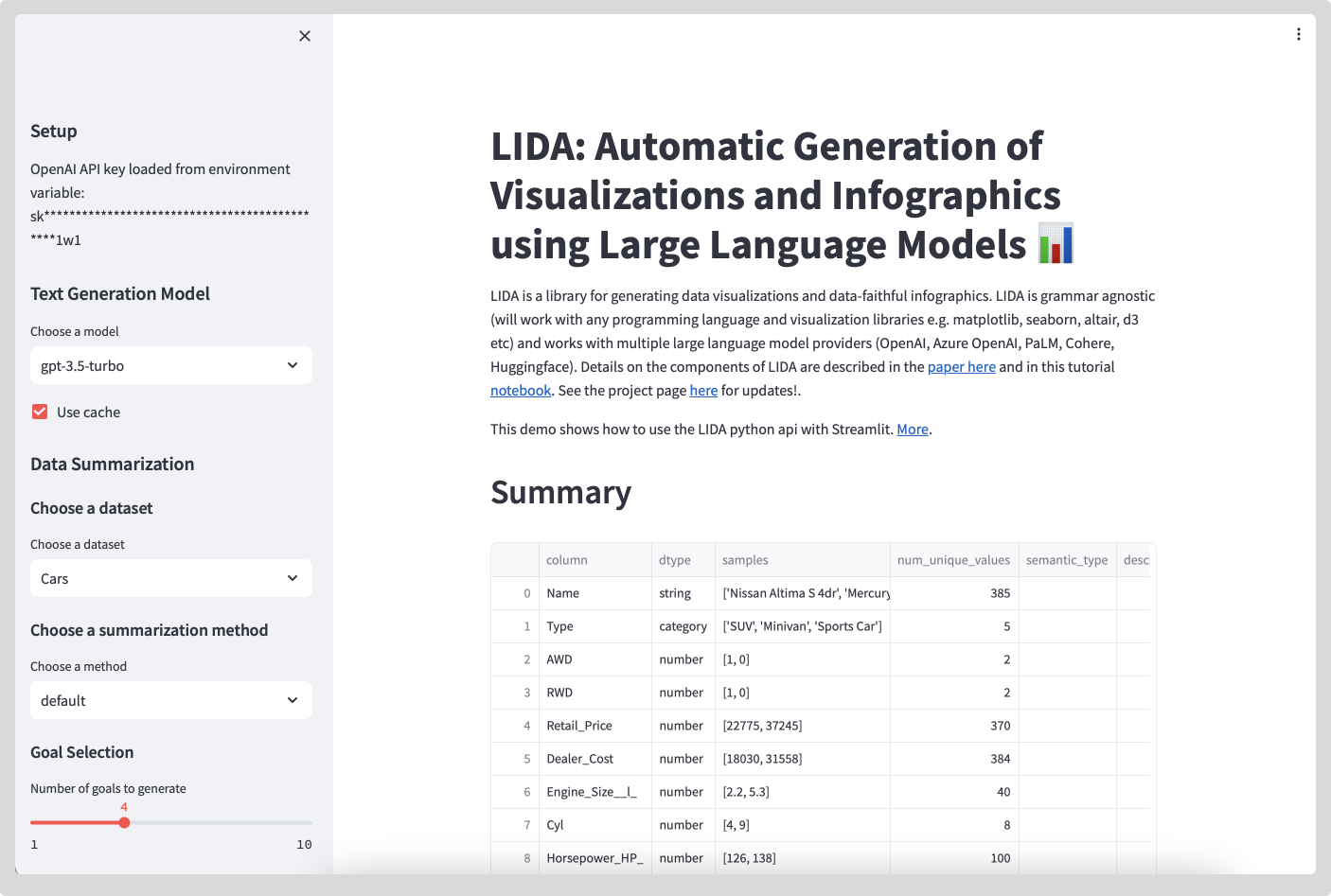
Task: Sort by the 'samples' table header
Action: click(x=802, y=560)
